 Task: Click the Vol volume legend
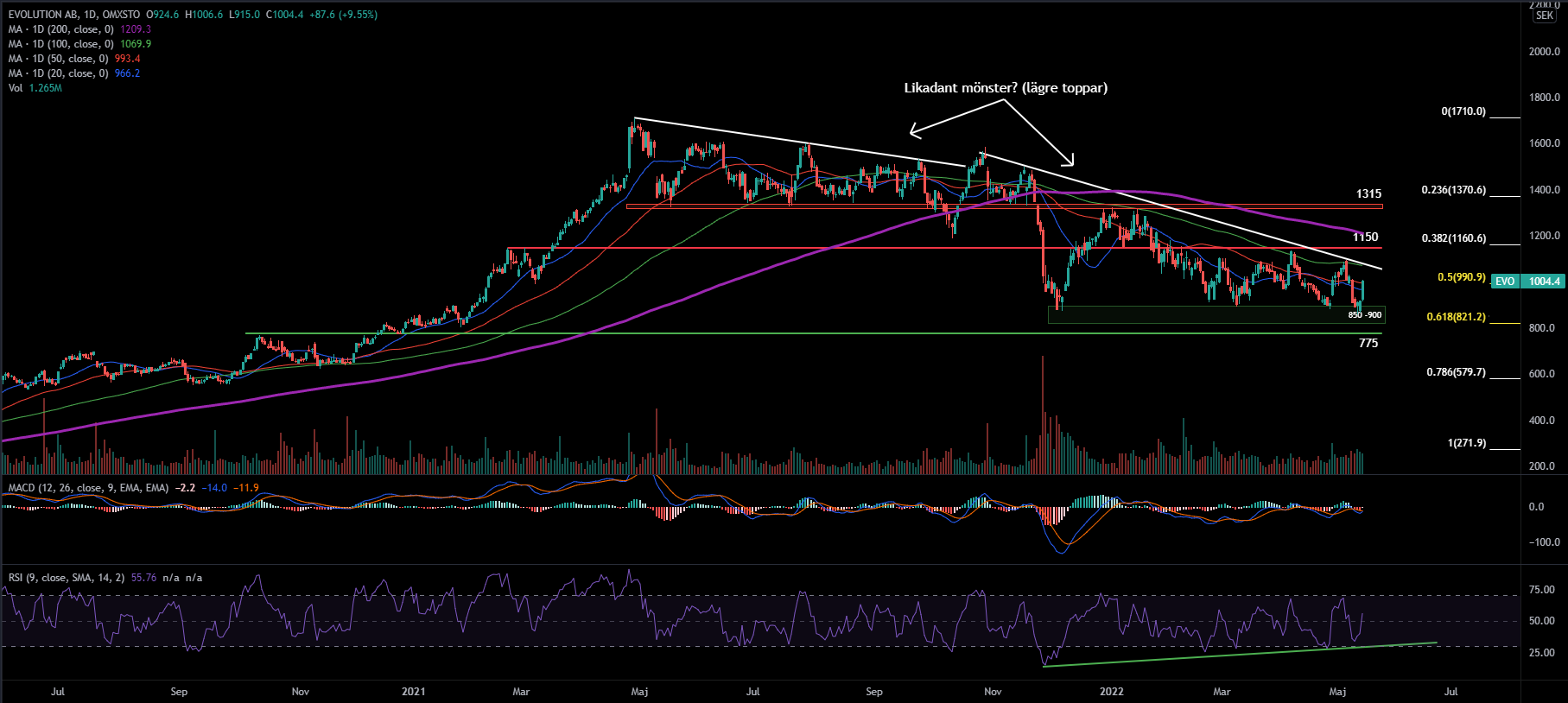pyautogui.click(x=16, y=88)
